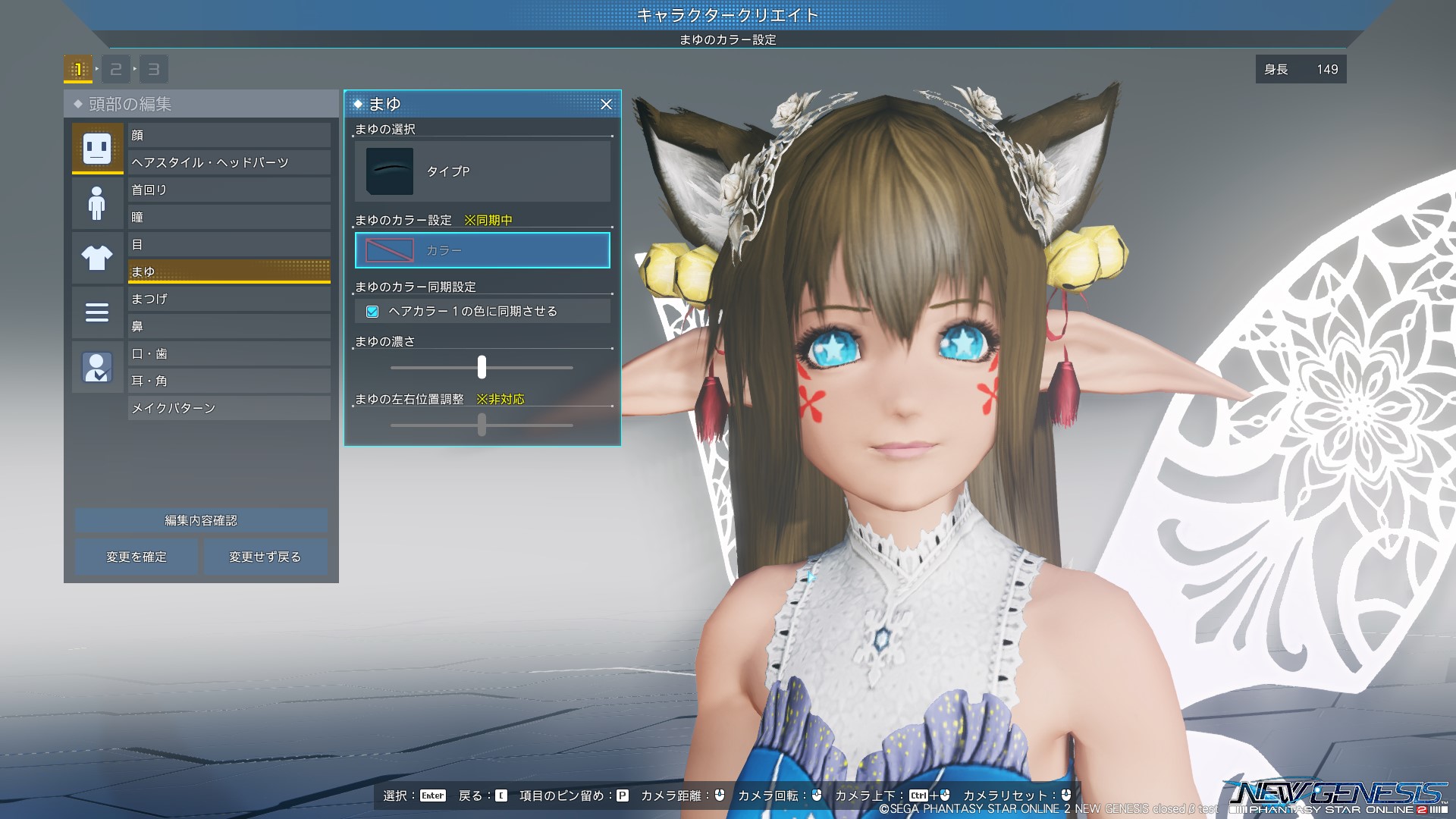1456x819 pixels.
Task: Open the body editing category icon
Action: pyautogui.click(x=97, y=203)
